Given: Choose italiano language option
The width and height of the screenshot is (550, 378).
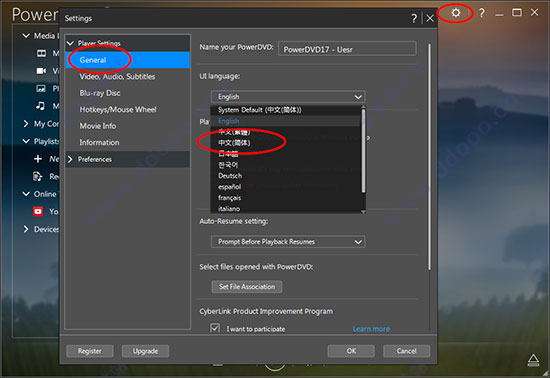Looking at the screenshot, I should point(286,209).
